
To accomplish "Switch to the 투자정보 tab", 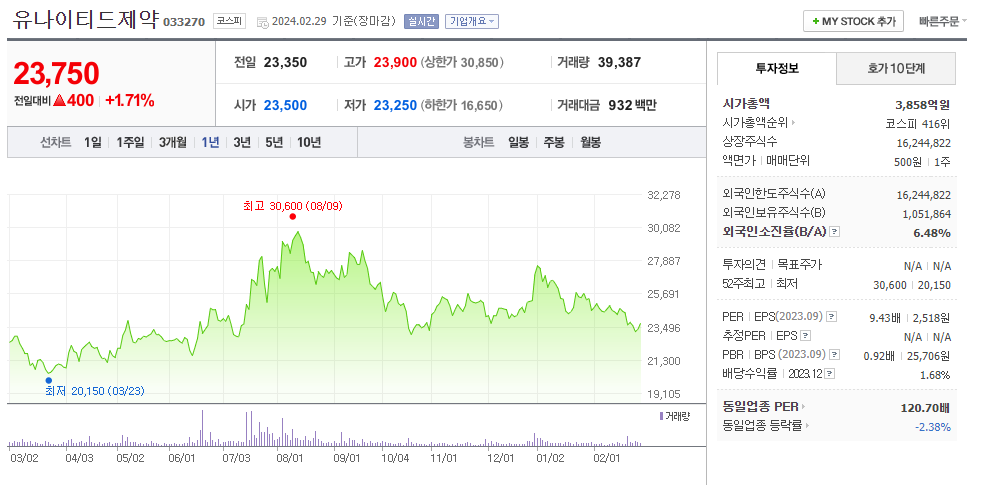I will (776, 68).
